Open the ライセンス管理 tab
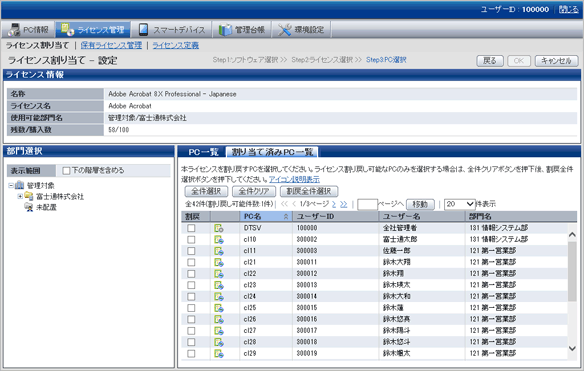The height and width of the screenshot is (371, 584). (93, 29)
